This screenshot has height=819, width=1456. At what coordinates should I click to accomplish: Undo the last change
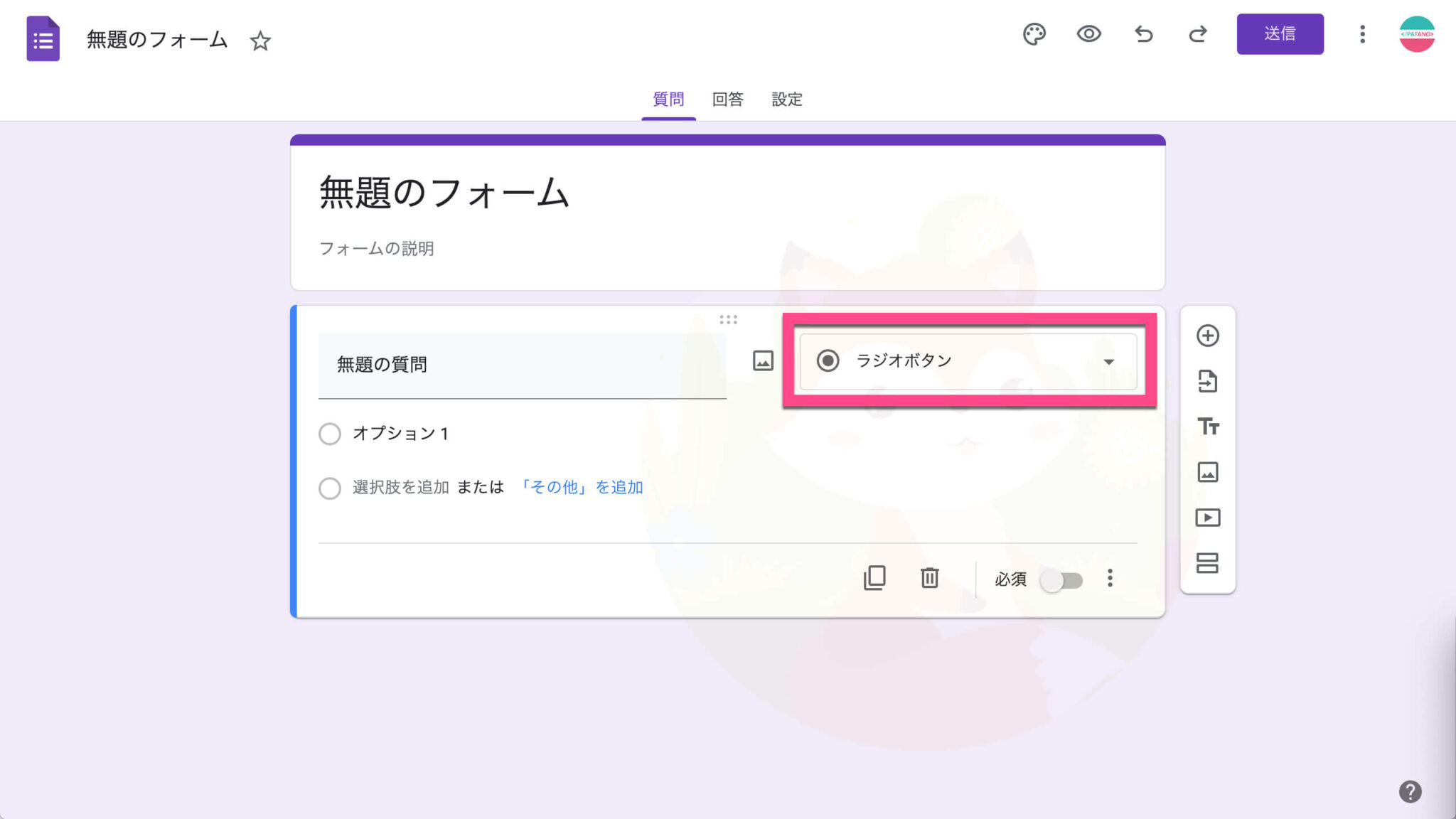tap(1143, 34)
